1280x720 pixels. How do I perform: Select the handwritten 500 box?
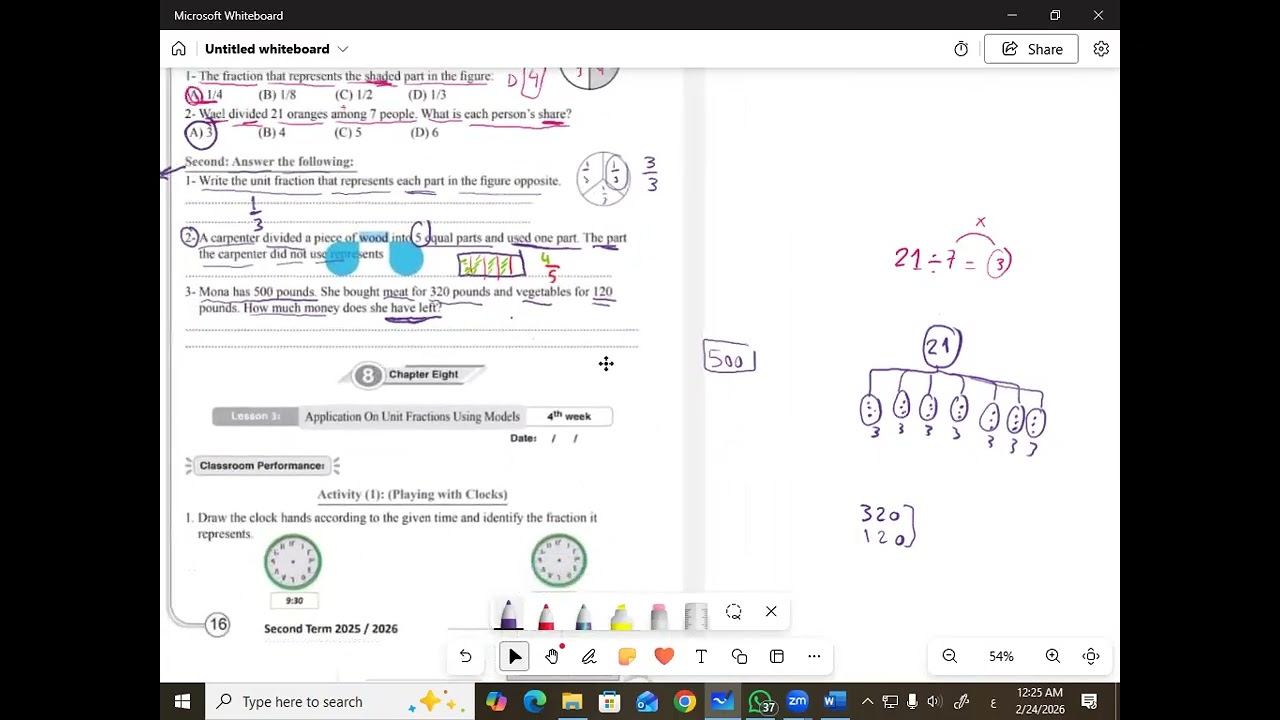(x=730, y=358)
